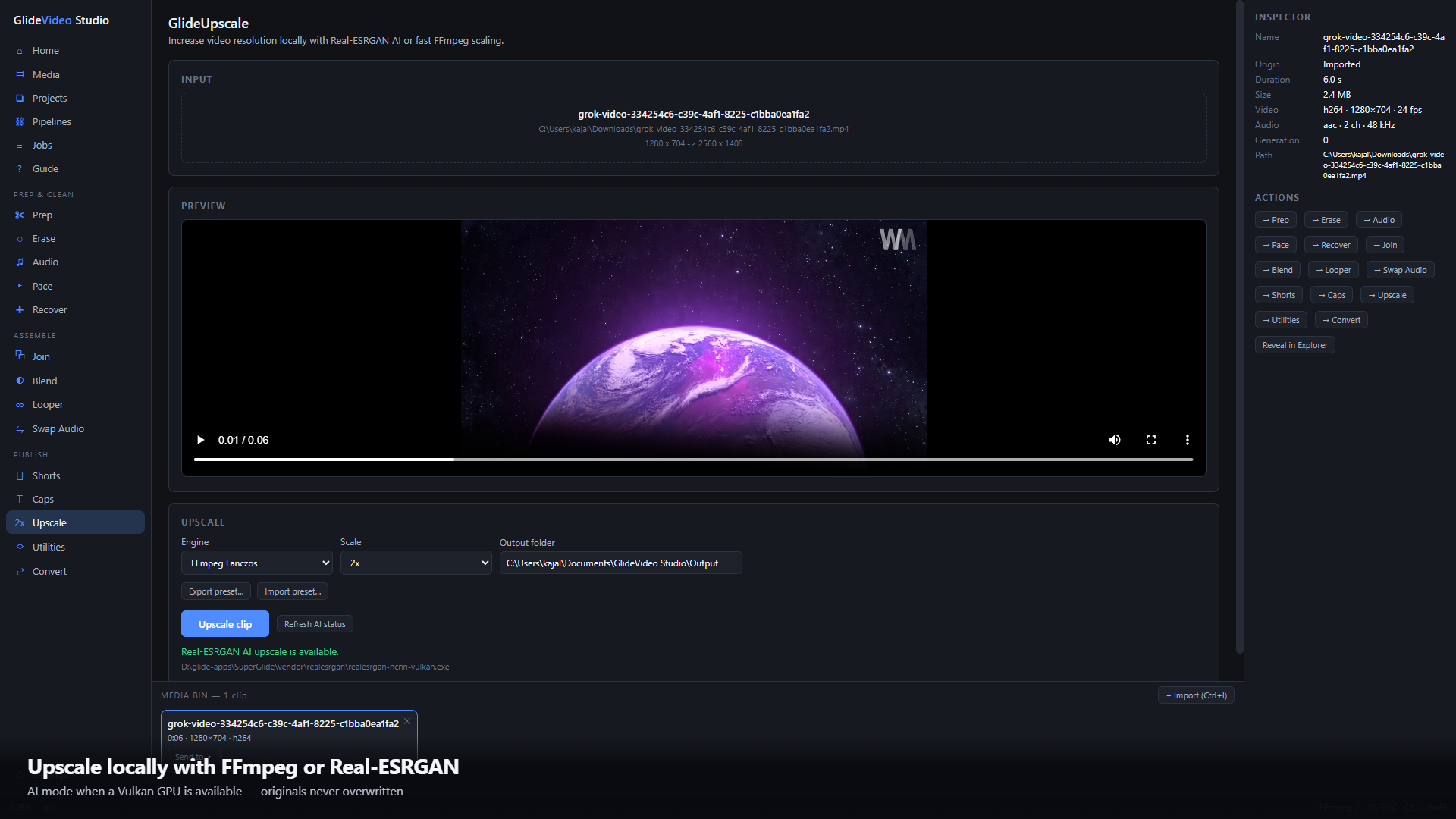
Task: Click the Upscale 2x icon
Action: coord(20,522)
